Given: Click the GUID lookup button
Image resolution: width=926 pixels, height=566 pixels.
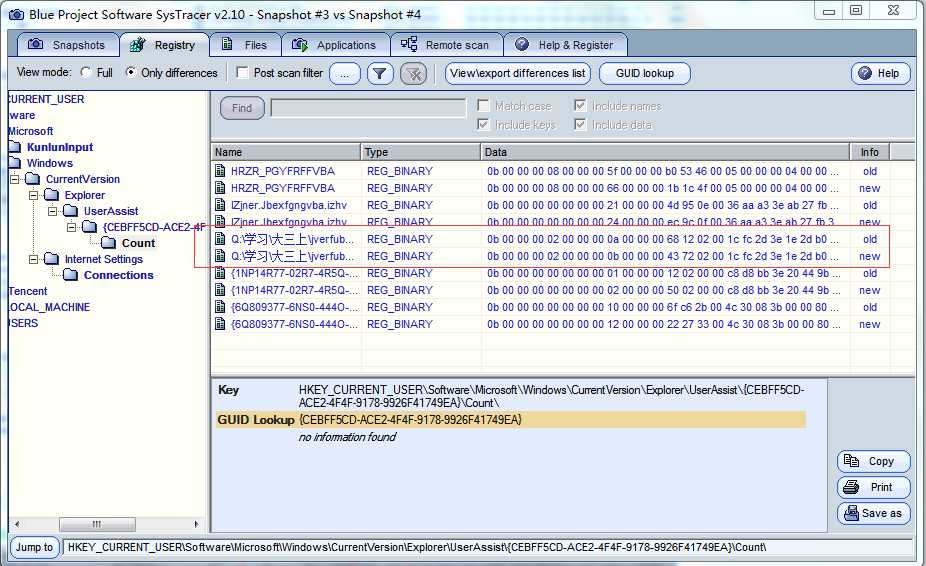Looking at the screenshot, I should (x=644, y=73).
